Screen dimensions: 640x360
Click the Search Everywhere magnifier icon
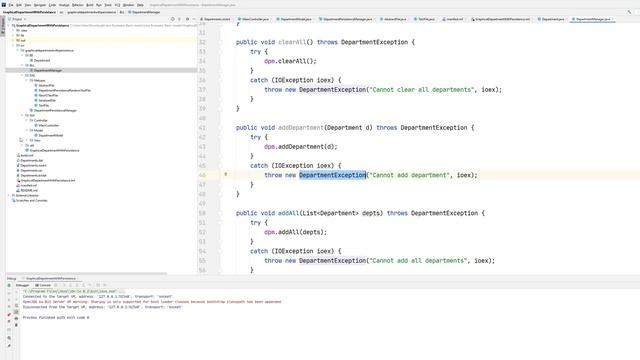point(629,12)
